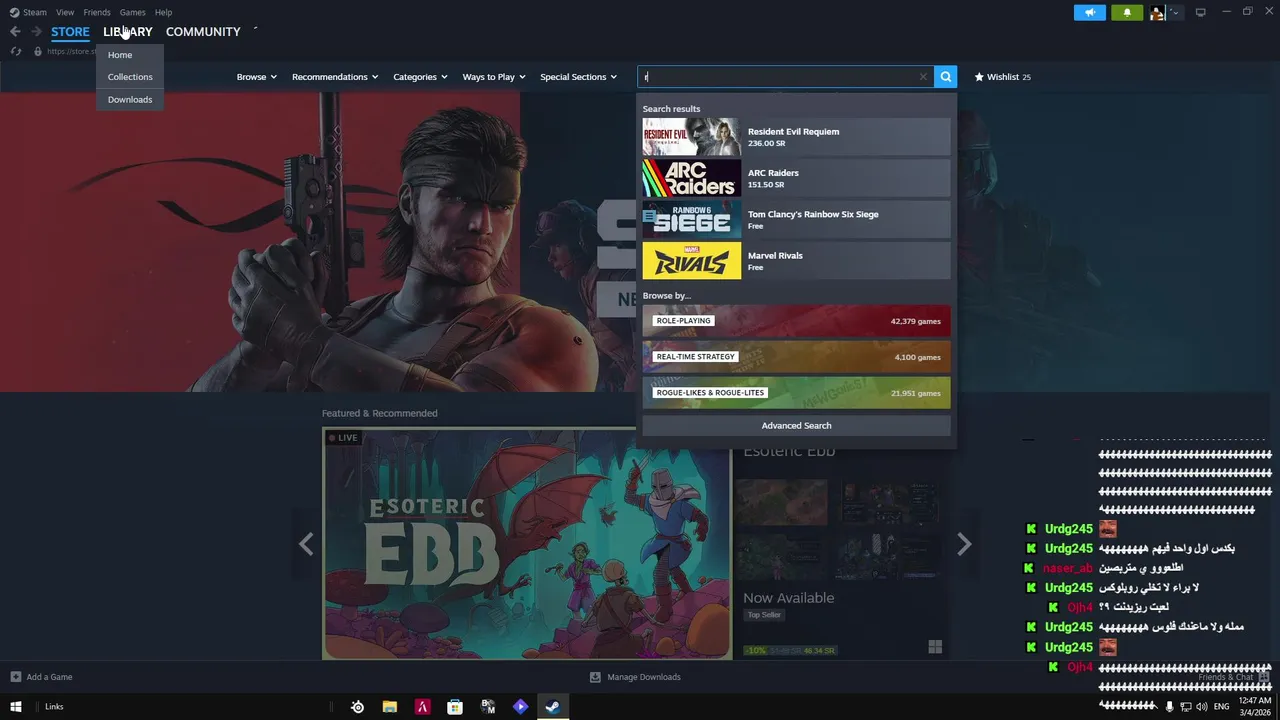Click the Marvel Rivals thumbnail image
This screenshot has width=1280, height=720.
click(x=692, y=261)
